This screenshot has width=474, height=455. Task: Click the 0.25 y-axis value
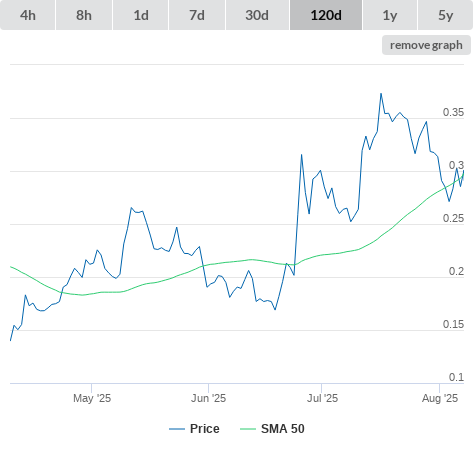pos(453,218)
